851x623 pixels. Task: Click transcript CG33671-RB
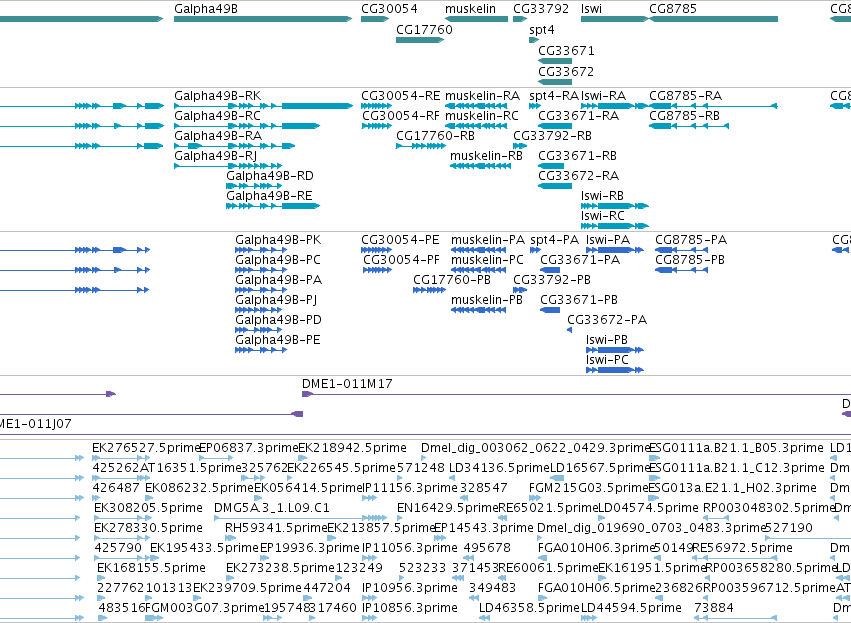point(577,156)
